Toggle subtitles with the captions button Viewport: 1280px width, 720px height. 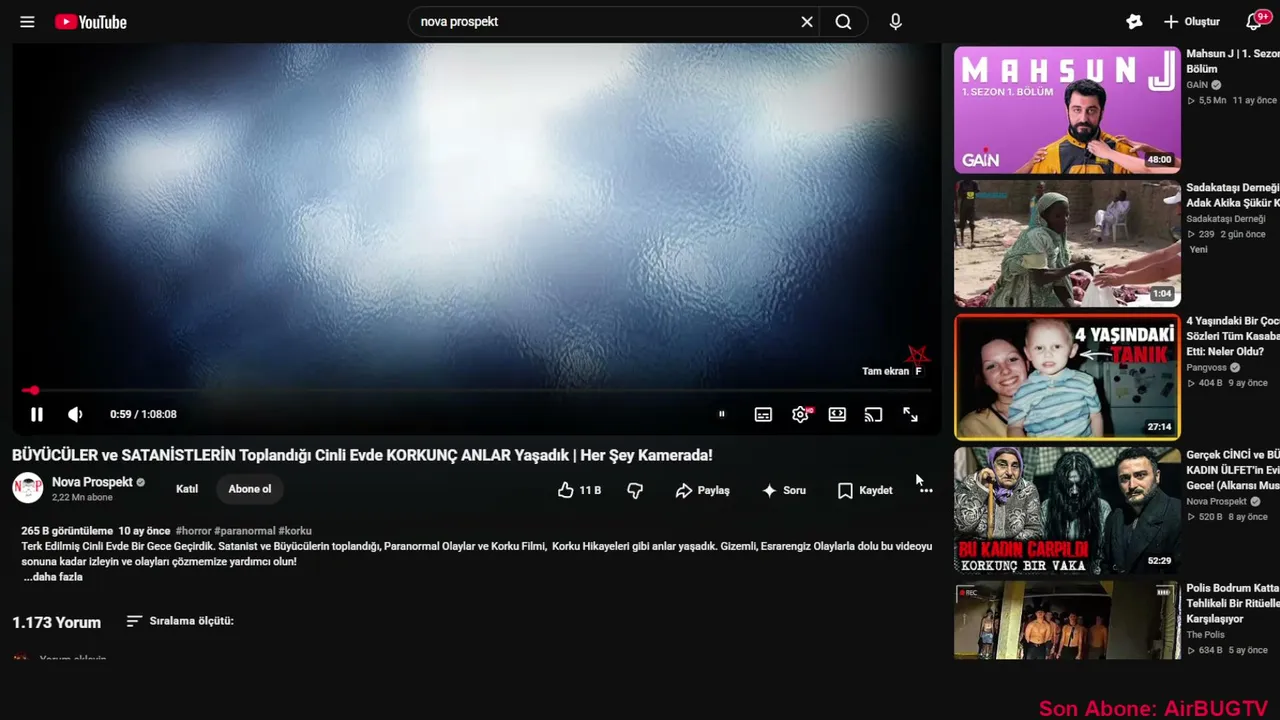point(763,414)
